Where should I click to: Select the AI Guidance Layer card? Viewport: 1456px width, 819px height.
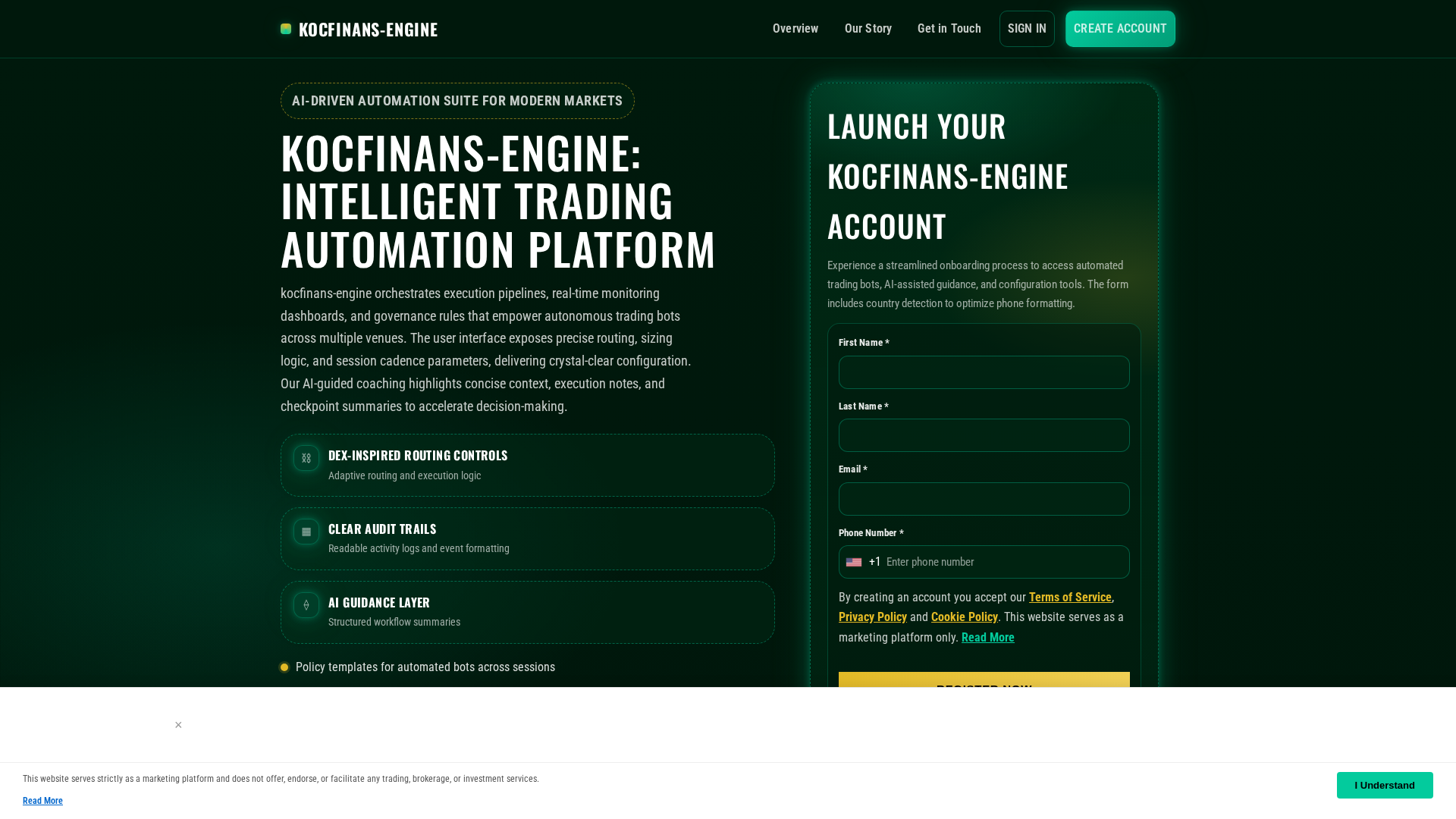click(x=528, y=613)
